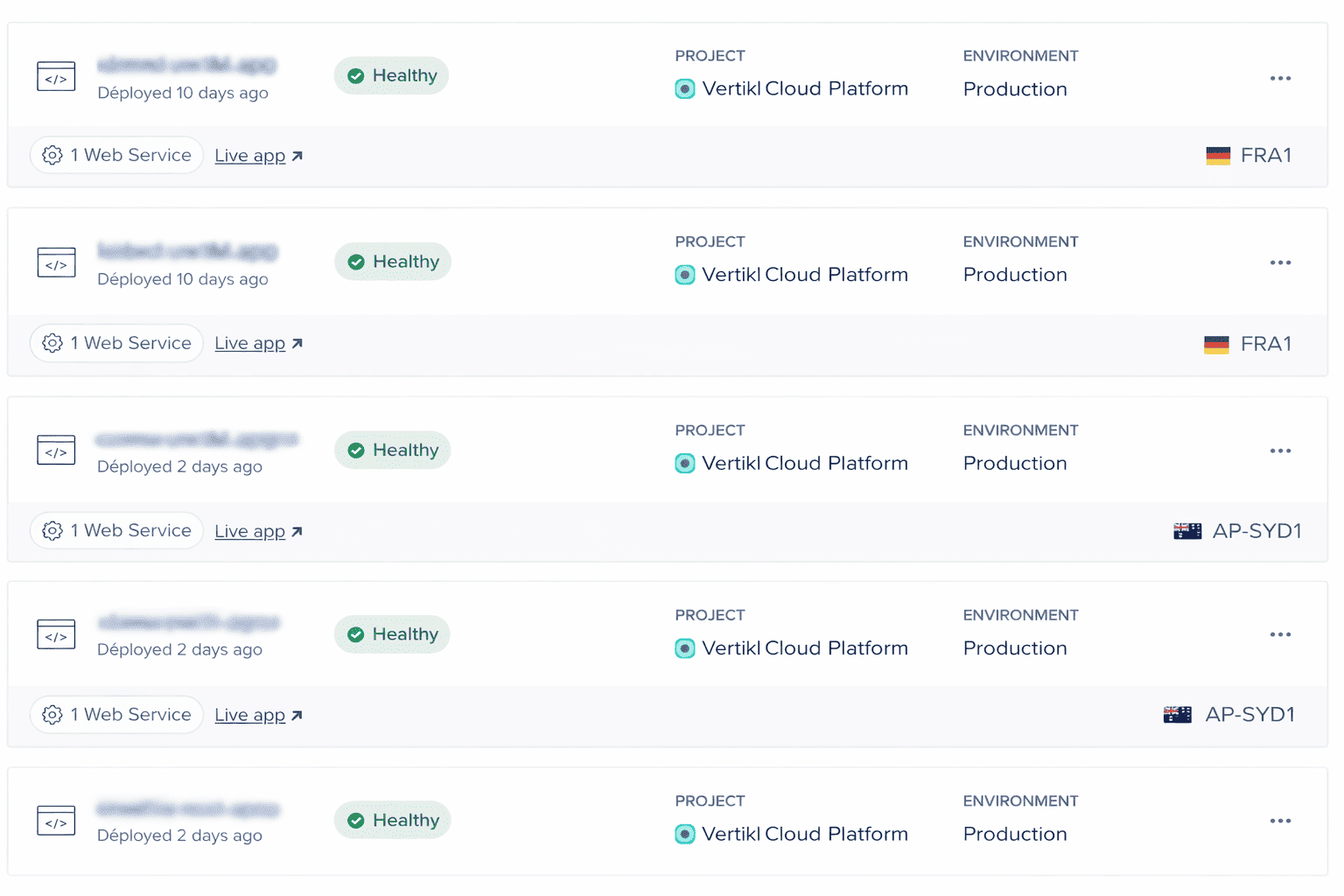Open the three-dot menu on the second app card
Image resolution: width=1344 pixels, height=896 pixels.
point(1280,262)
